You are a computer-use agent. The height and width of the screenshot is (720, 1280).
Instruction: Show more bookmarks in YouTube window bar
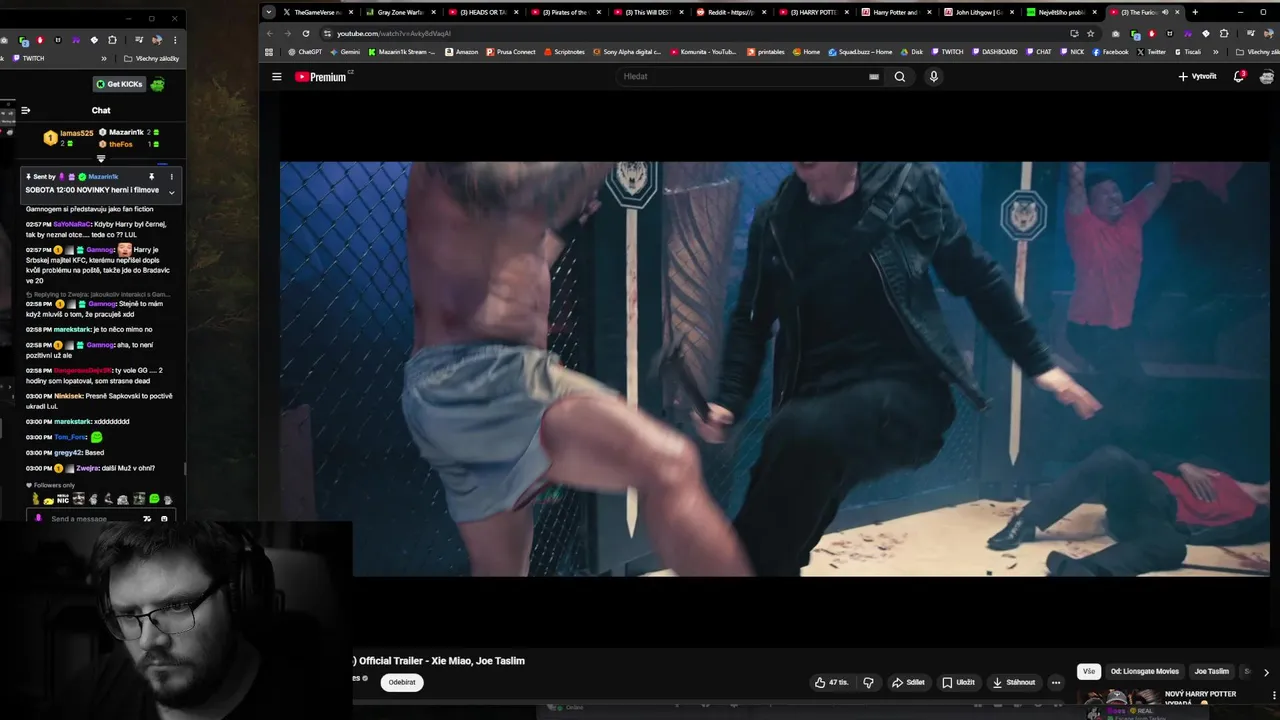[x=1216, y=52]
